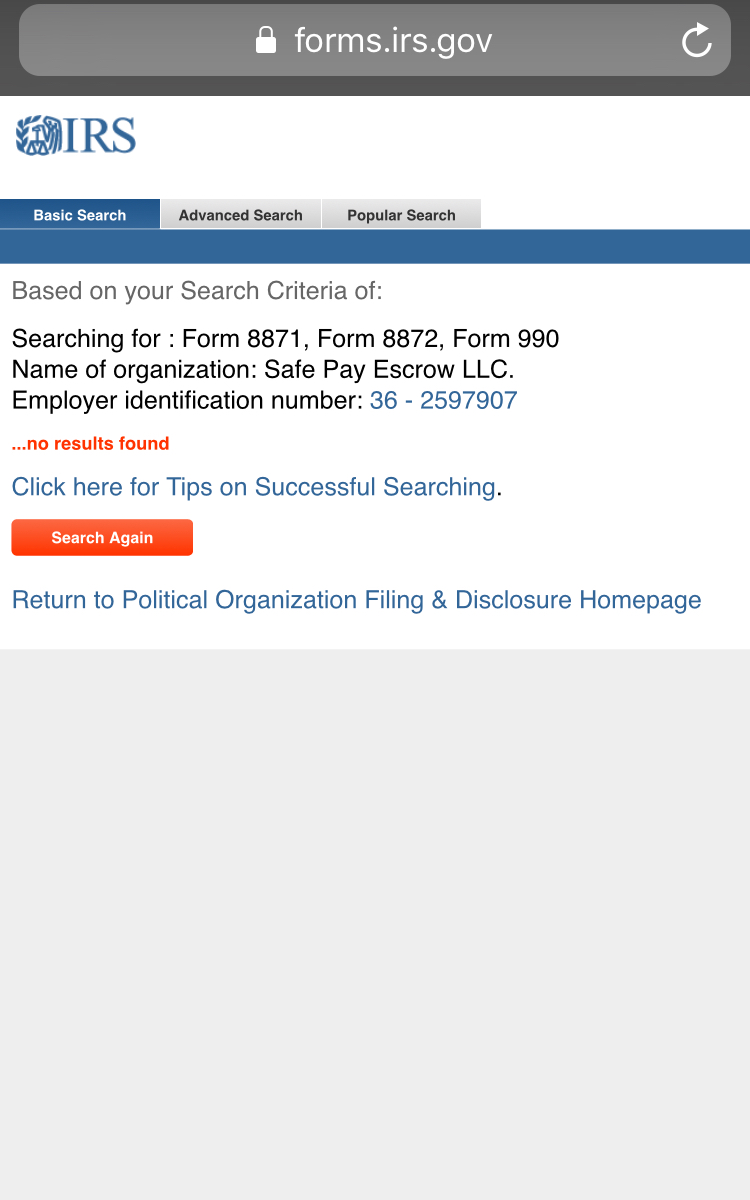The height and width of the screenshot is (1200, 750).
Task: Tap the reload page icon
Action: (x=696, y=41)
